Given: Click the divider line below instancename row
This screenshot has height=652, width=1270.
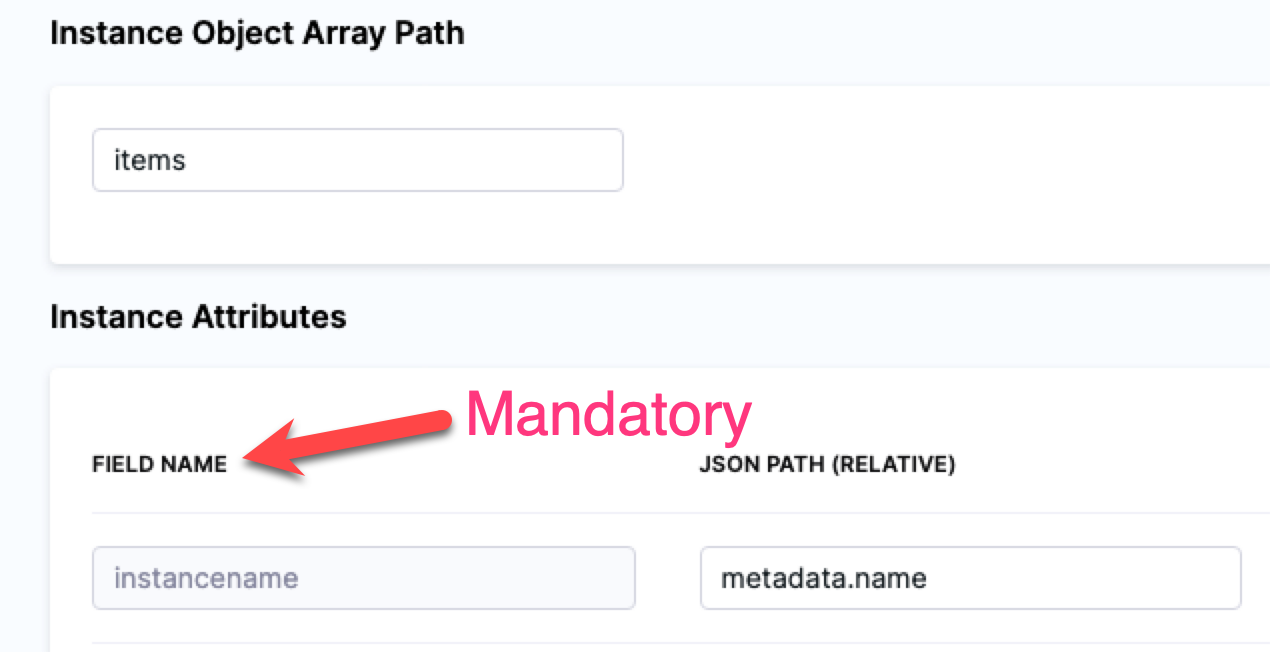Looking at the screenshot, I should pyautogui.click(x=660, y=643).
